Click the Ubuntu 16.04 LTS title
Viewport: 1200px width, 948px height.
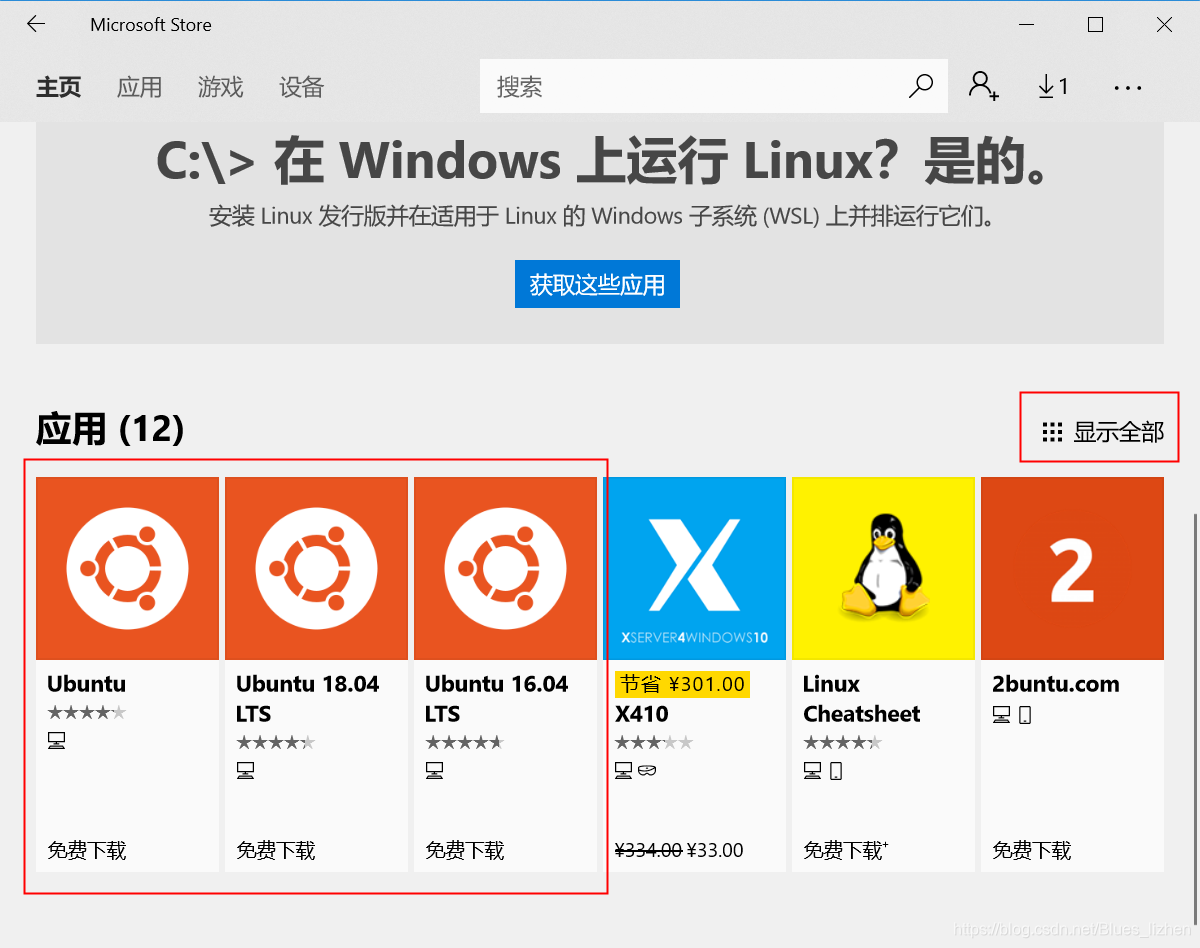(497, 699)
